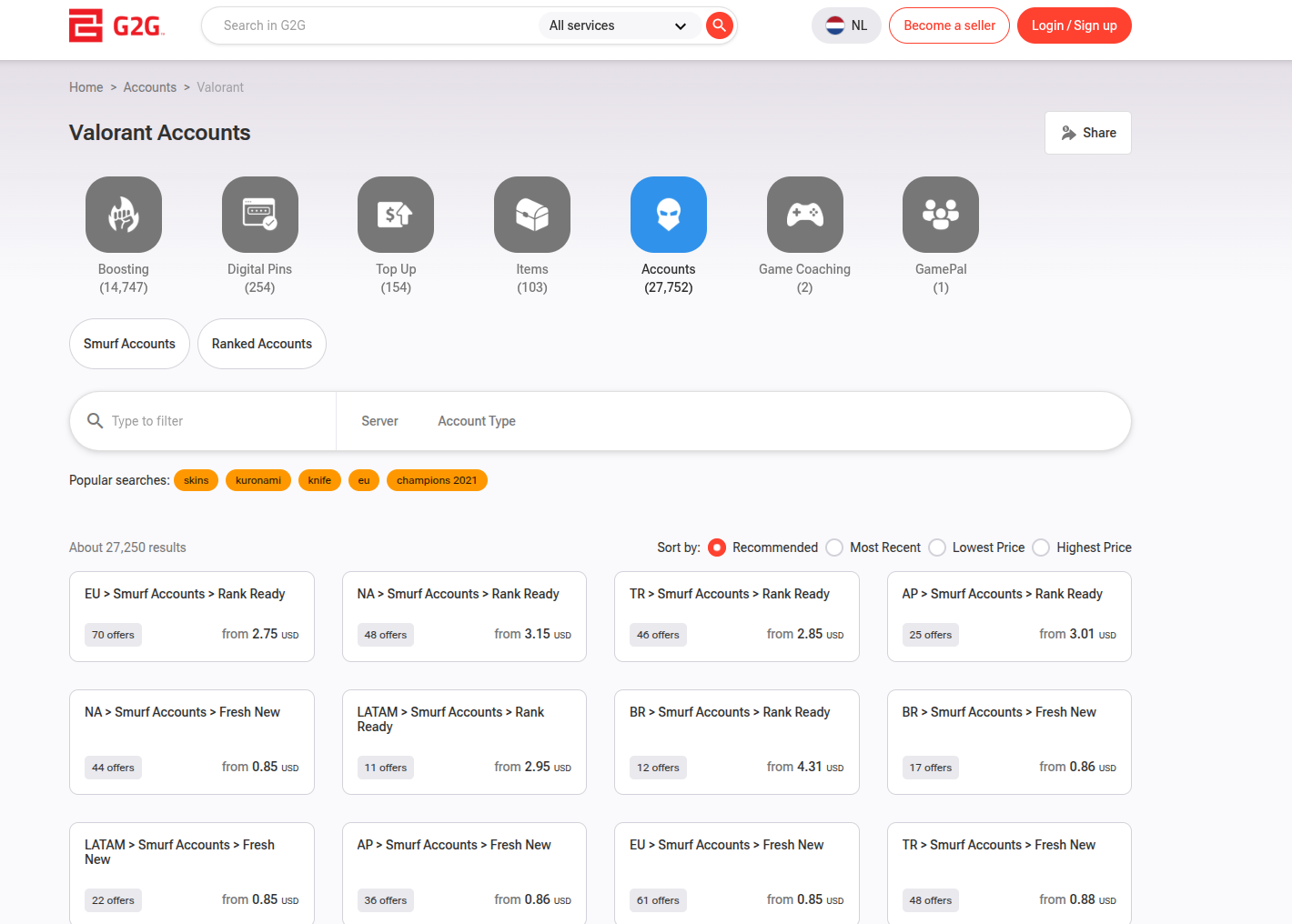The image size is (1292, 924).
Task: Expand the All services dropdown
Action: 618,25
